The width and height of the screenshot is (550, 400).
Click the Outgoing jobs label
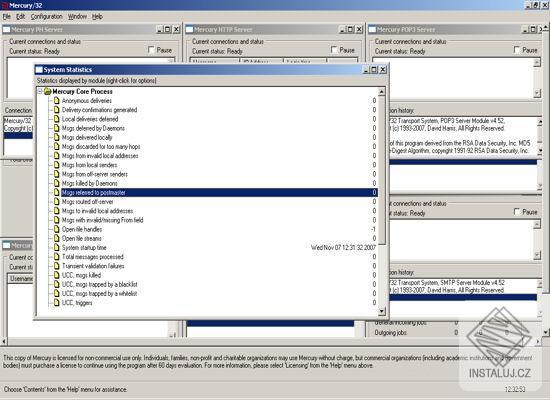tap(390, 332)
